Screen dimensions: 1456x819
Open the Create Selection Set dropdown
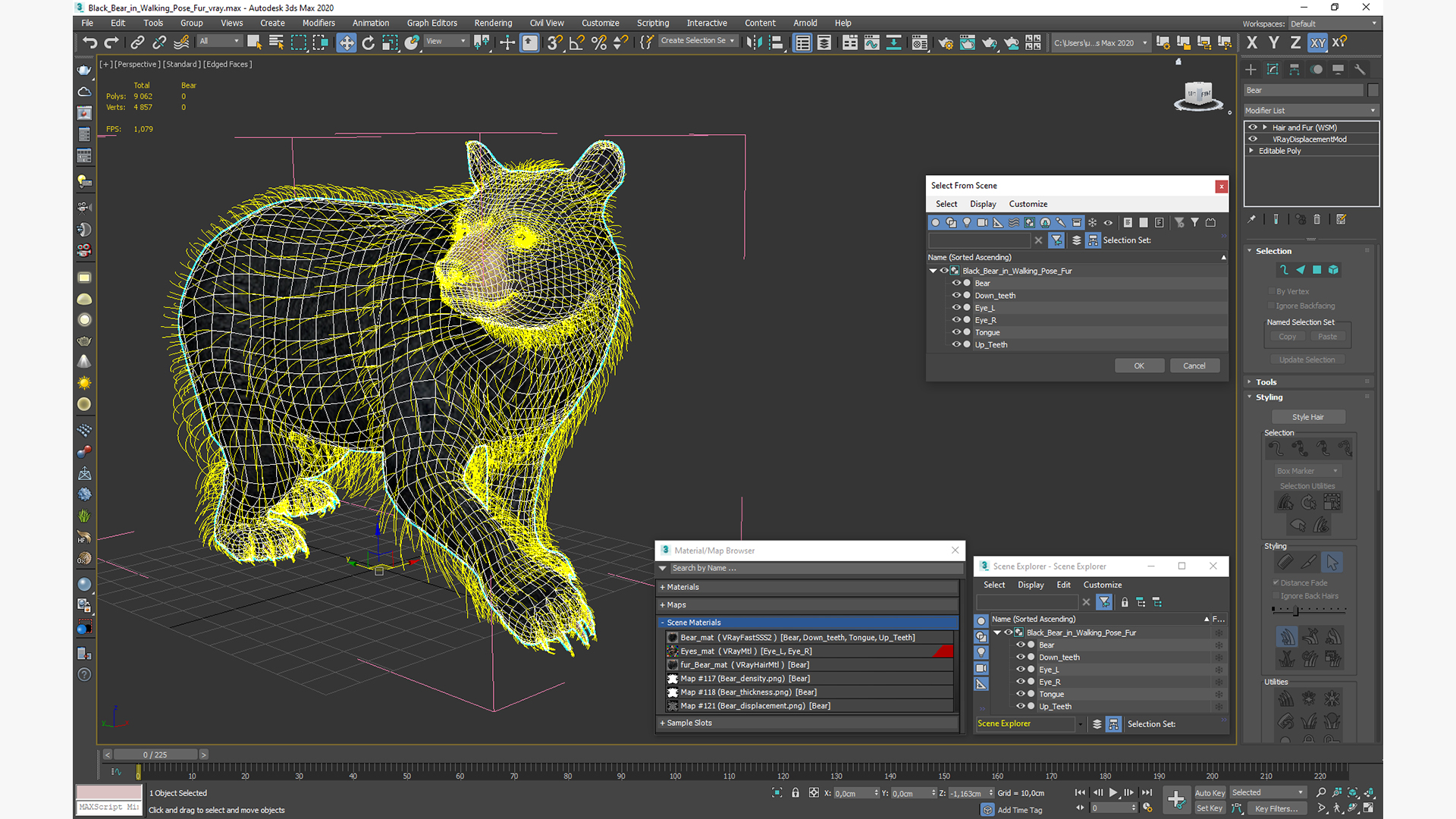pos(698,41)
